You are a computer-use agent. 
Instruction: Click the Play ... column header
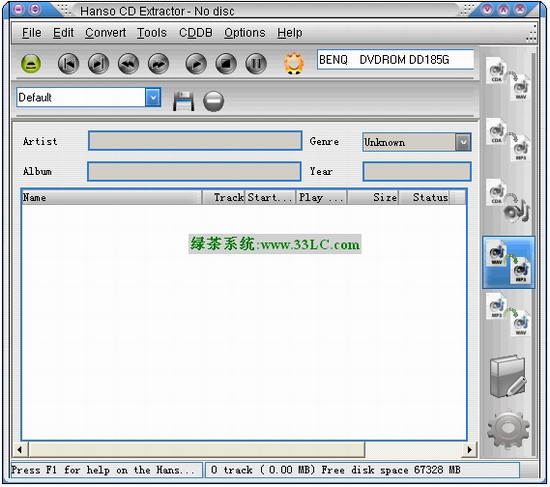point(322,197)
